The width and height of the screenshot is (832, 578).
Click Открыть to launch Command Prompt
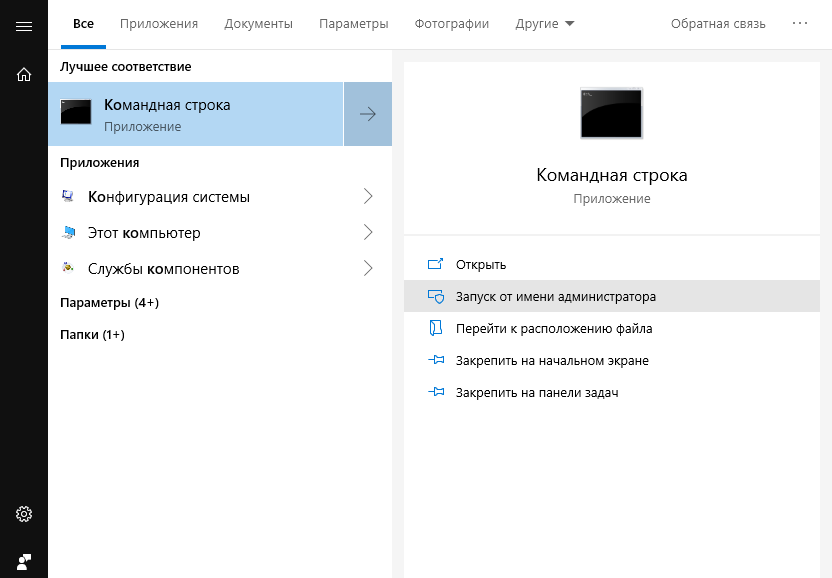click(480, 265)
